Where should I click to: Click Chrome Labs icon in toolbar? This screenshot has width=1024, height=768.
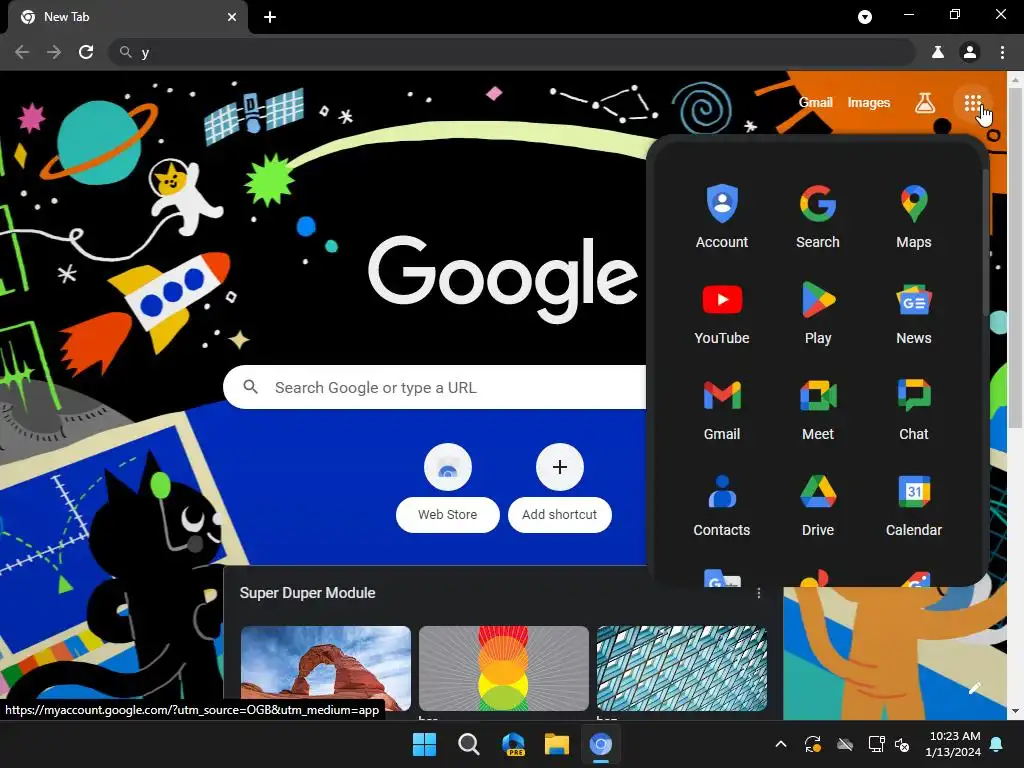pos(938,52)
